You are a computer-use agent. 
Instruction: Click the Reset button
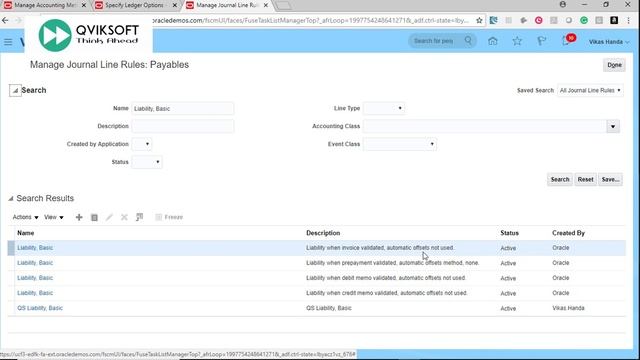click(x=585, y=179)
